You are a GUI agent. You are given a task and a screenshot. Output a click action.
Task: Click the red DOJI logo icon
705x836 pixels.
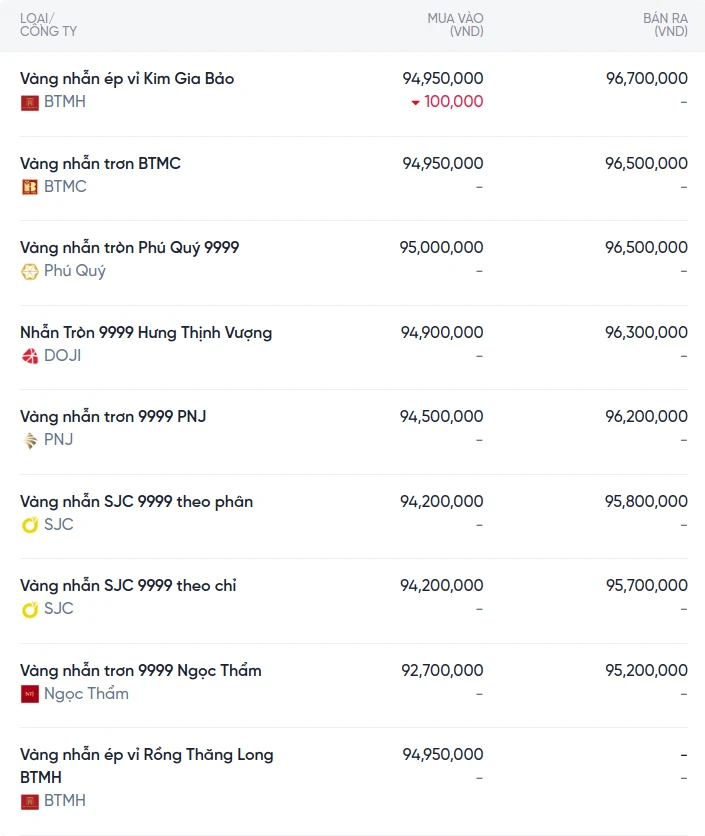click(30, 356)
